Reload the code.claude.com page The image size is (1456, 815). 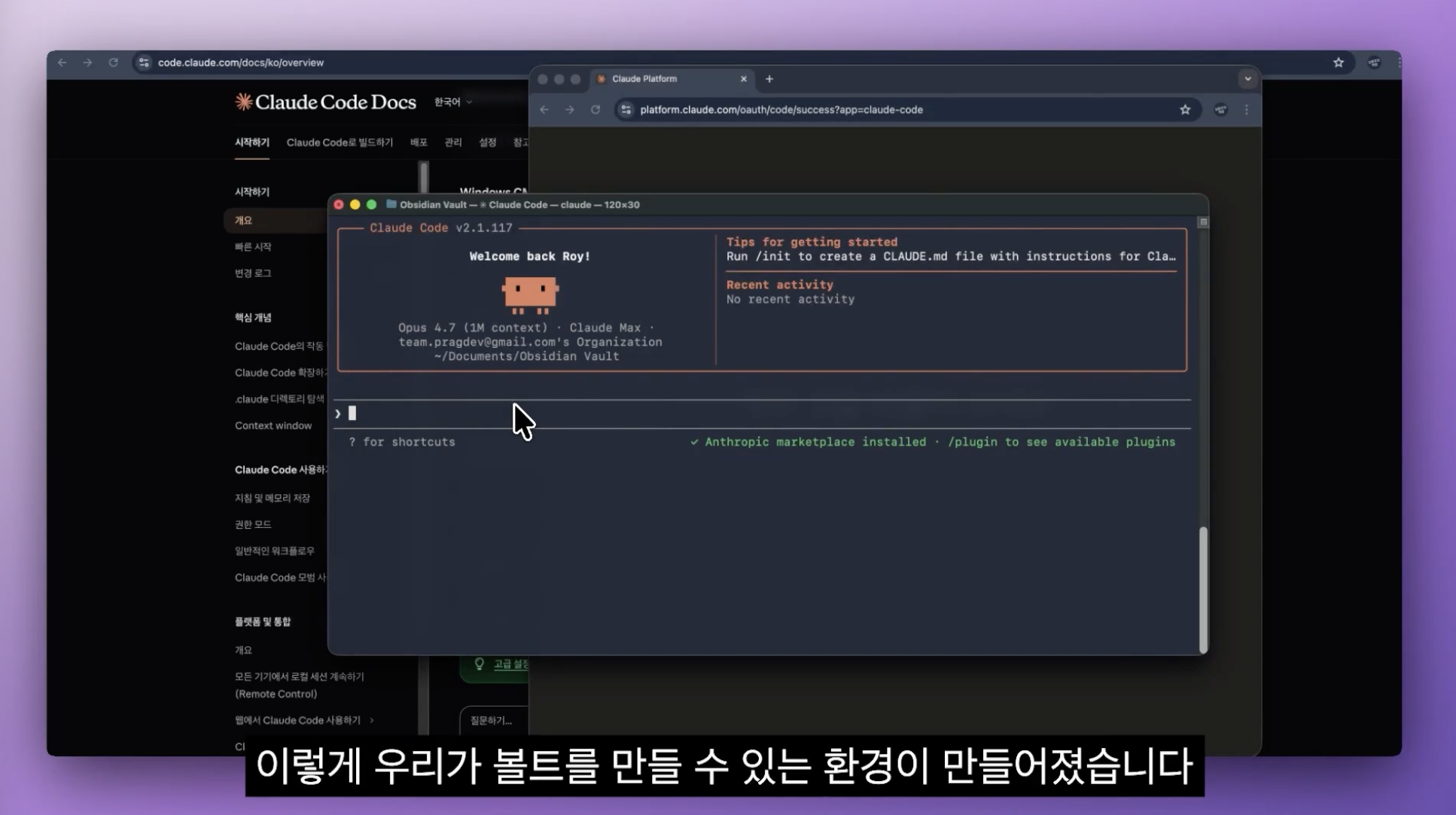point(114,63)
